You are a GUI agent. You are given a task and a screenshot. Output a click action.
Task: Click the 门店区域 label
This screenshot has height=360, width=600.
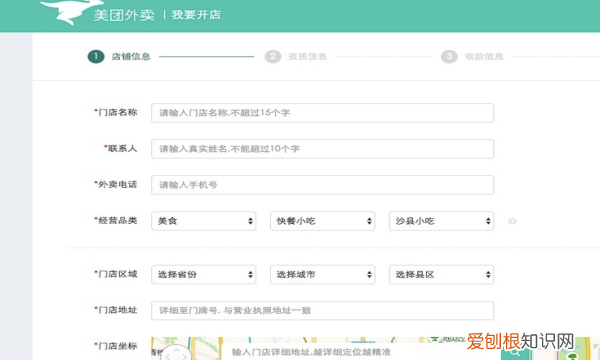[x=116, y=274]
